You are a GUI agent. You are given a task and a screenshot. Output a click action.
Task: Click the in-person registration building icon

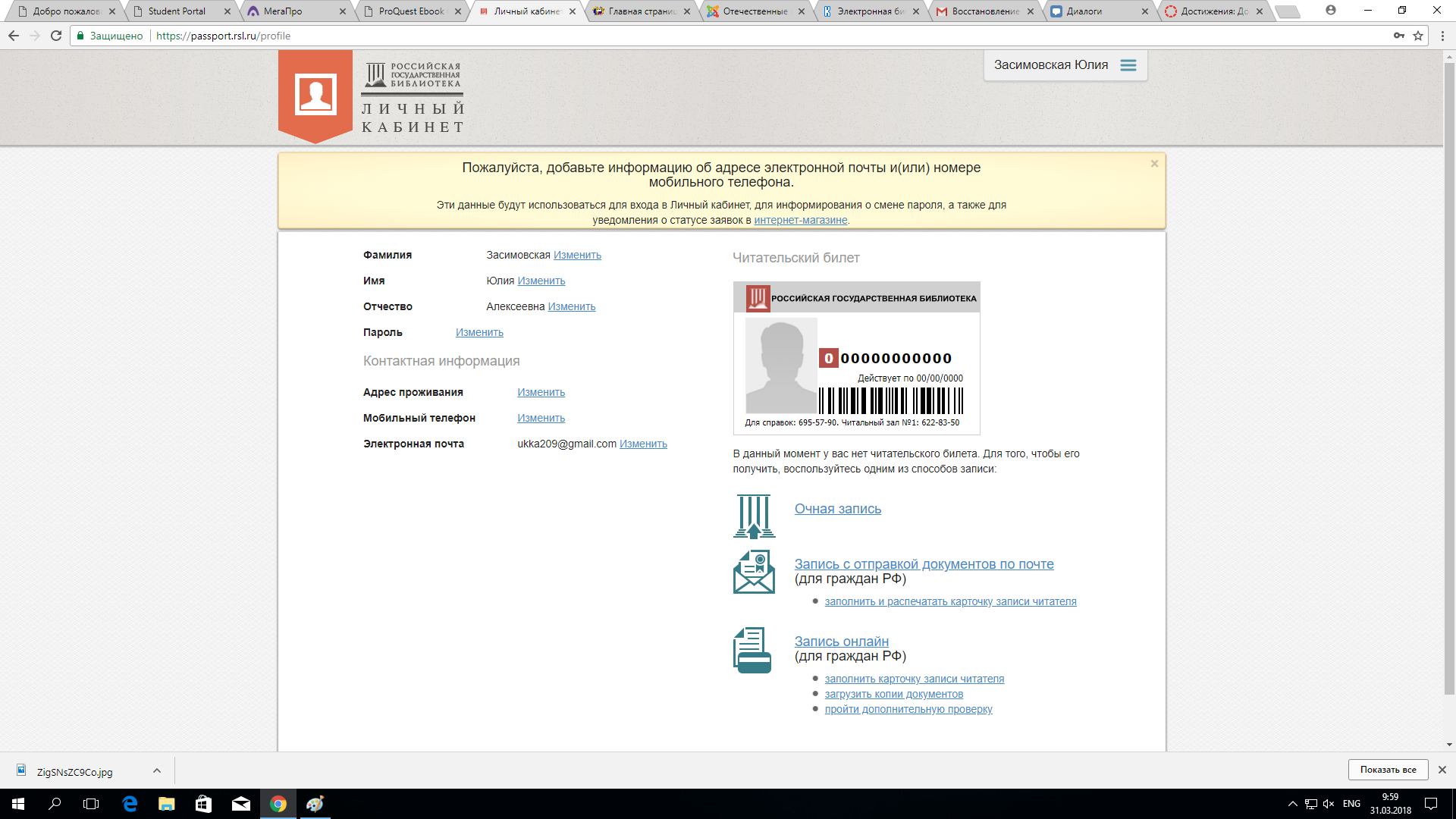click(753, 516)
